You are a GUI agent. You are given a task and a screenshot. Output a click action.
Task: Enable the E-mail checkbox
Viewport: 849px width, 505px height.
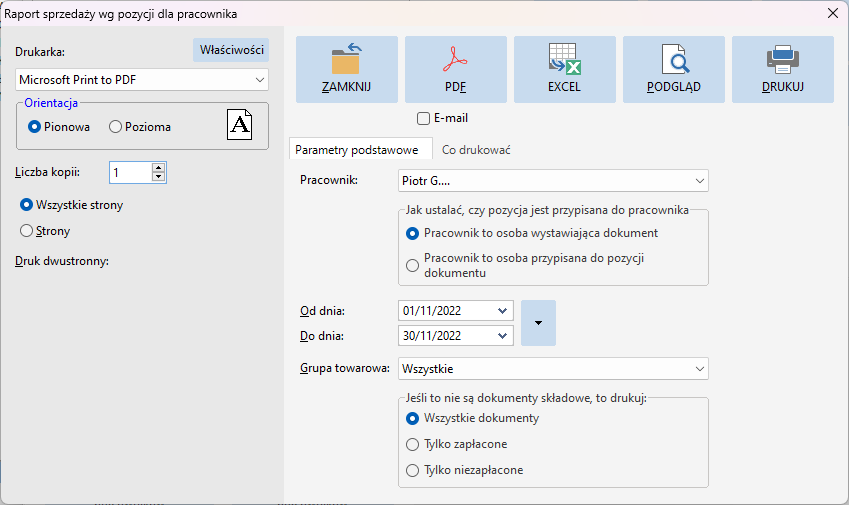coord(423,118)
